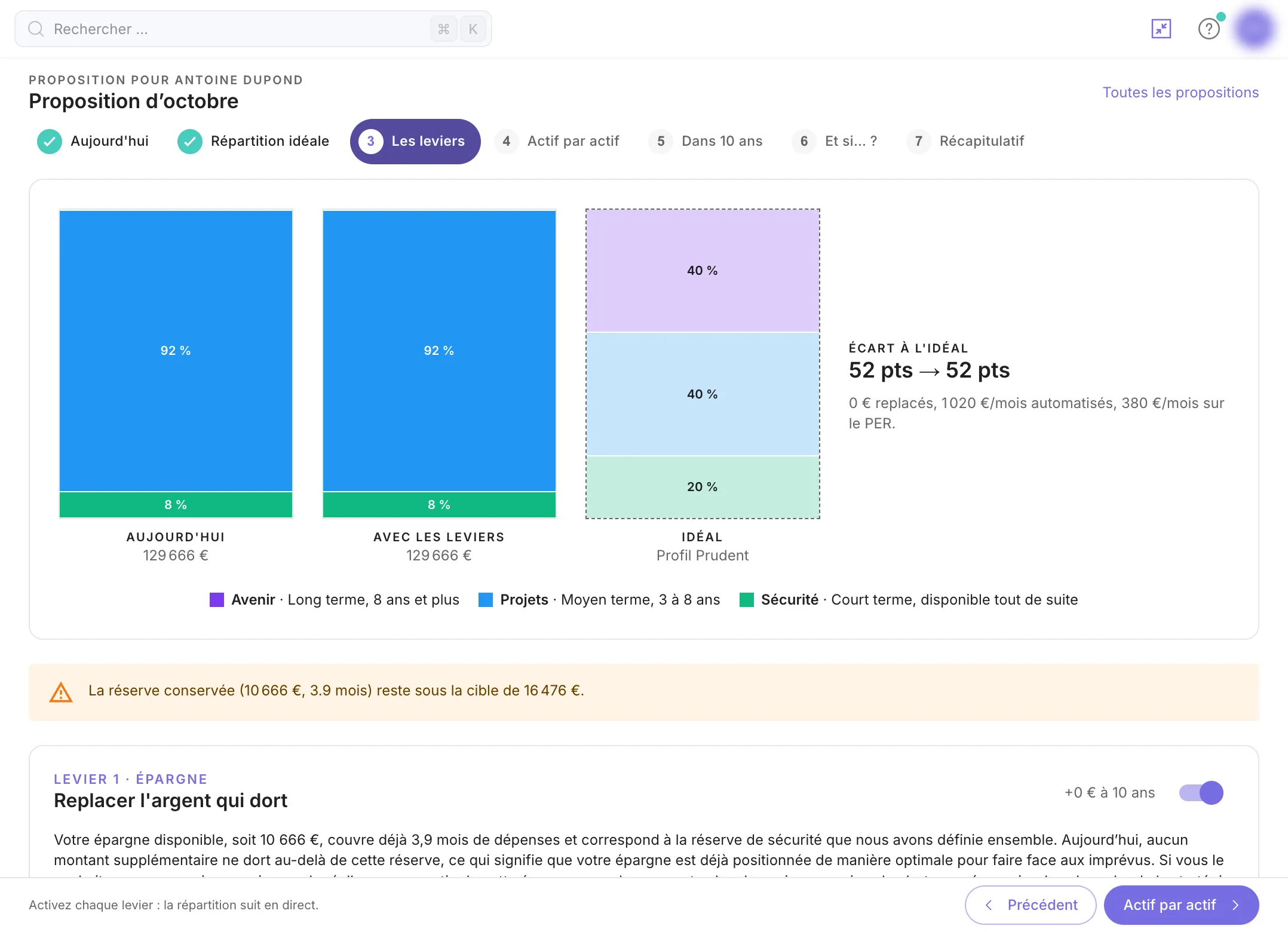Open the user avatar menu
The image size is (1288, 932).
click(1254, 28)
